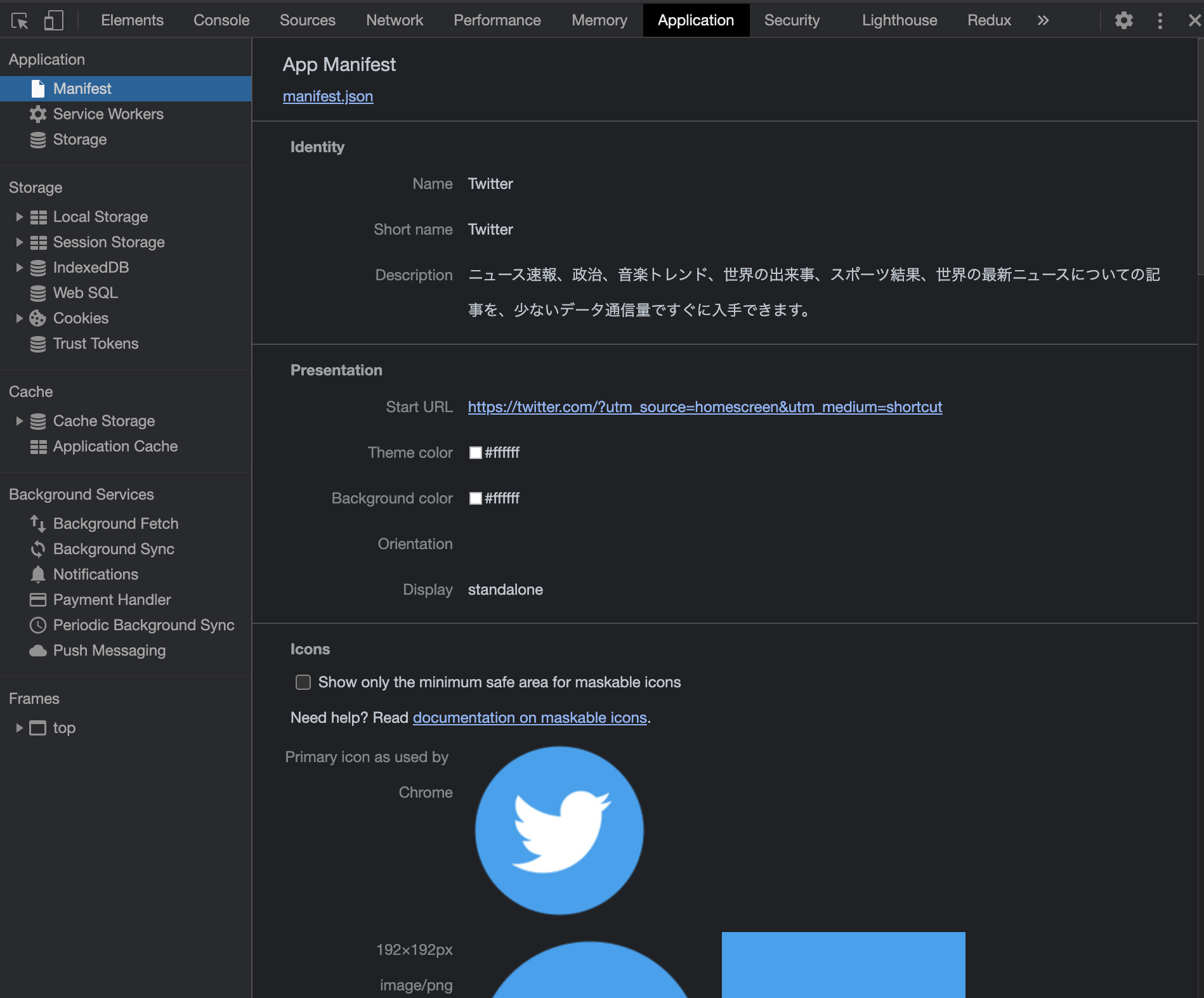Open the Security tab
Screen dimensions: 1204x998
pos(792,20)
